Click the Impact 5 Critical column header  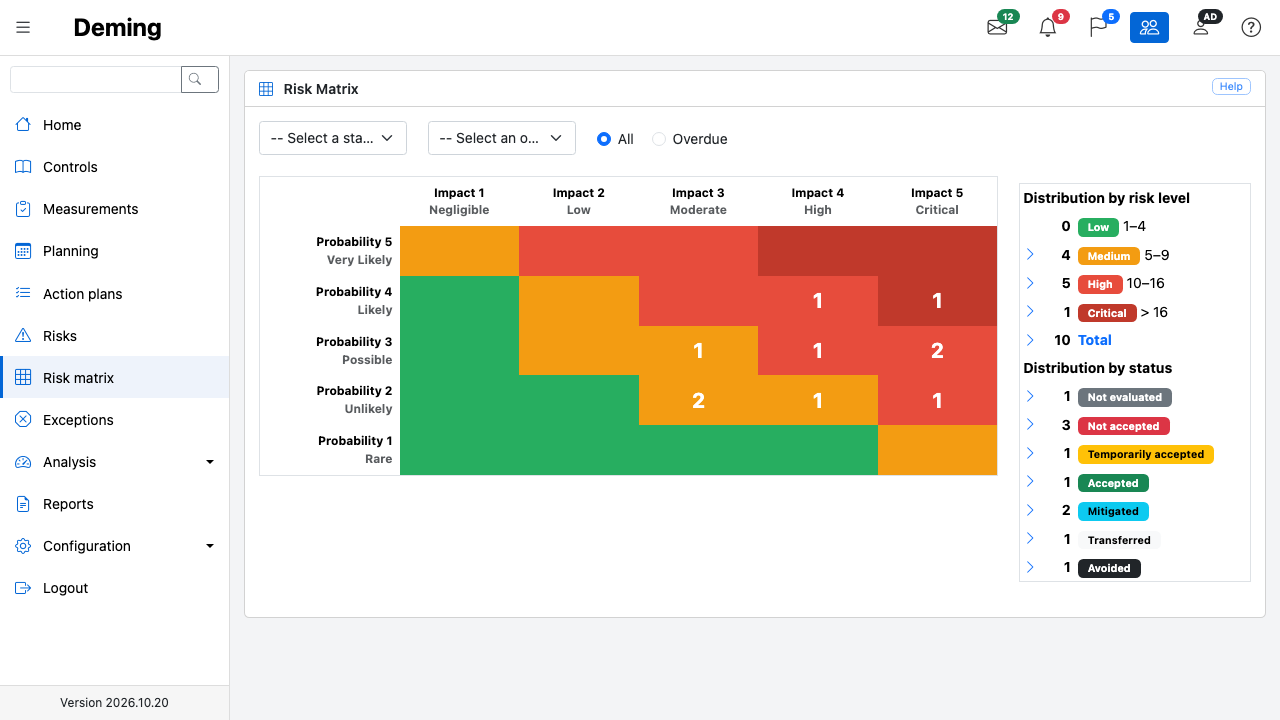pyautogui.click(x=937, y=201)
